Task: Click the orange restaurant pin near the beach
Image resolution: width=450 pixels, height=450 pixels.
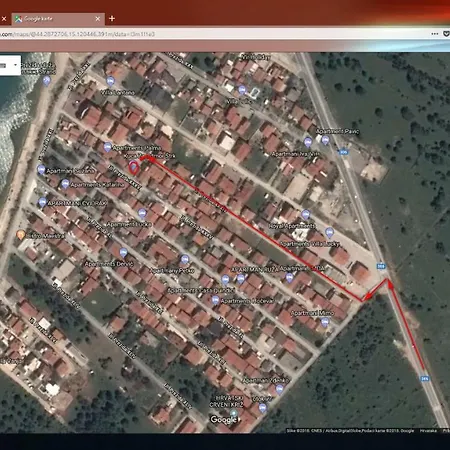Action: pos(21,235)
